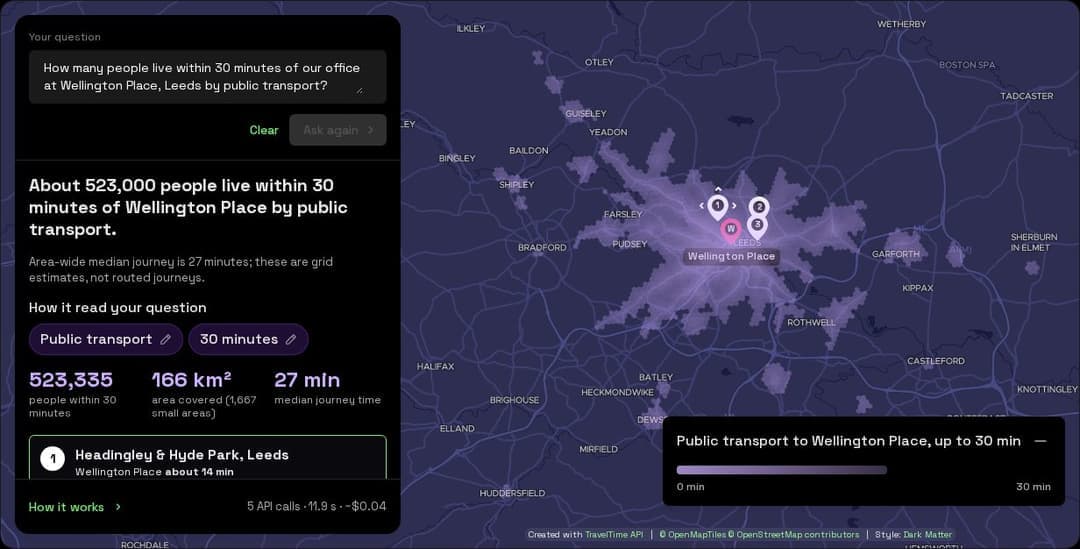This screenshot has height=549, width=1080.
Task: Click the Tadcaster map label
Action: [x=1026, y=96]
